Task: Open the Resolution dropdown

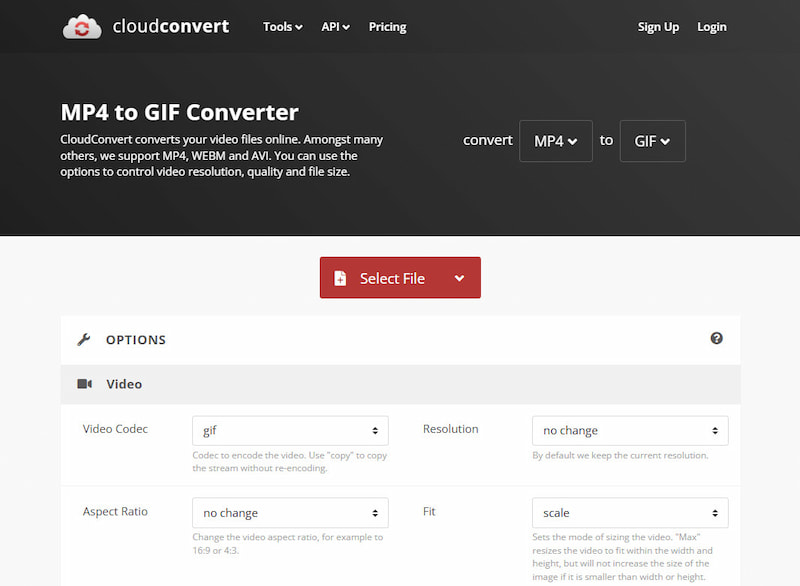Action: (630, 430)
